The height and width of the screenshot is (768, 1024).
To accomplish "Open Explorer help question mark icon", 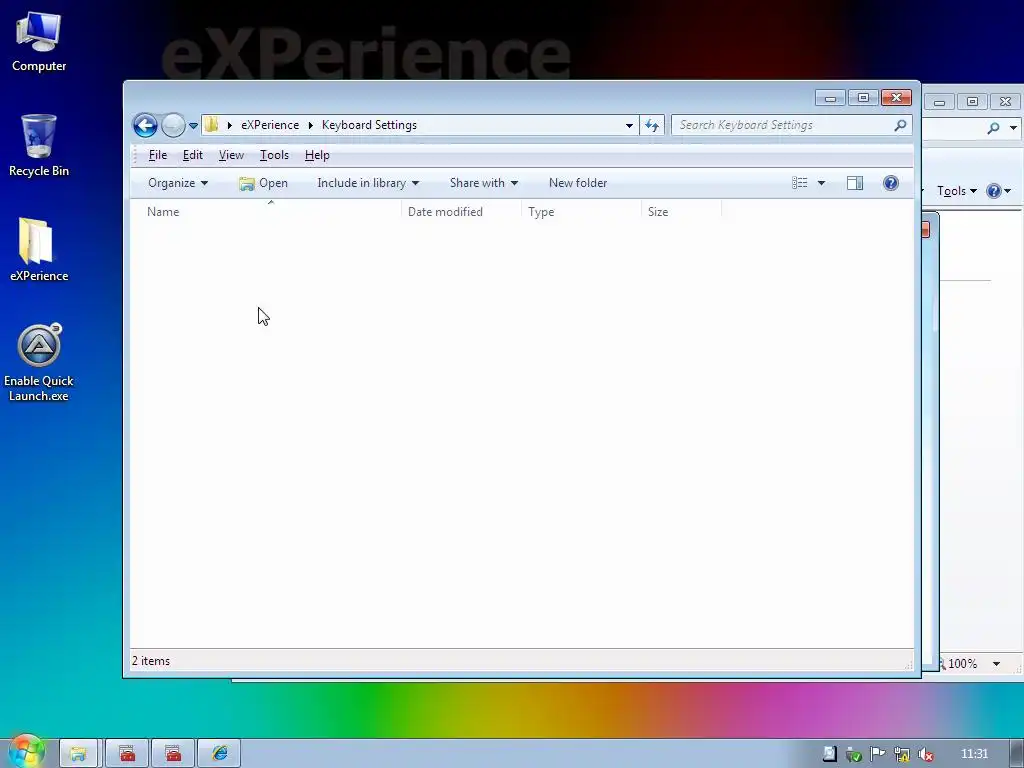I will (x=890, y=183).
